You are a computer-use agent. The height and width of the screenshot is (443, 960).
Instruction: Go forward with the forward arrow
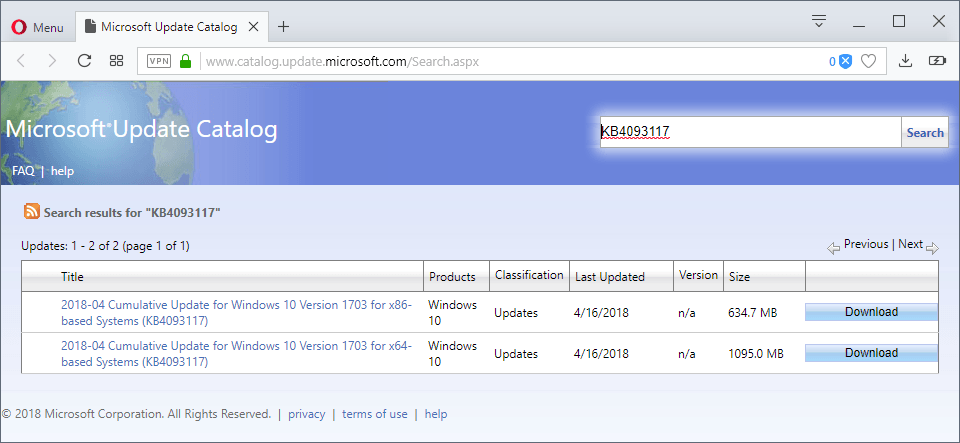[52, 61]
